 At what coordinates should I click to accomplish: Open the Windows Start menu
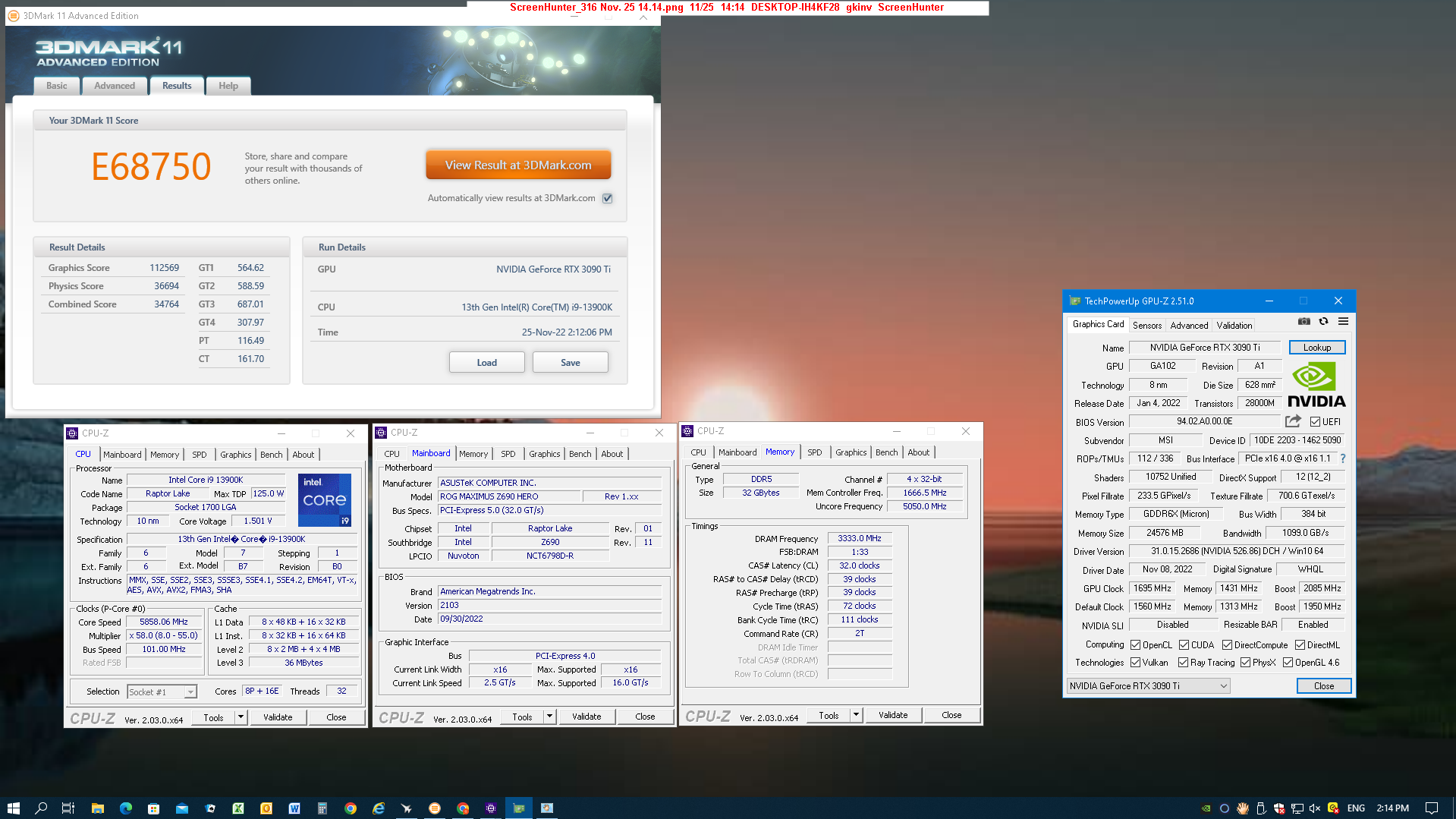point(13,808)
